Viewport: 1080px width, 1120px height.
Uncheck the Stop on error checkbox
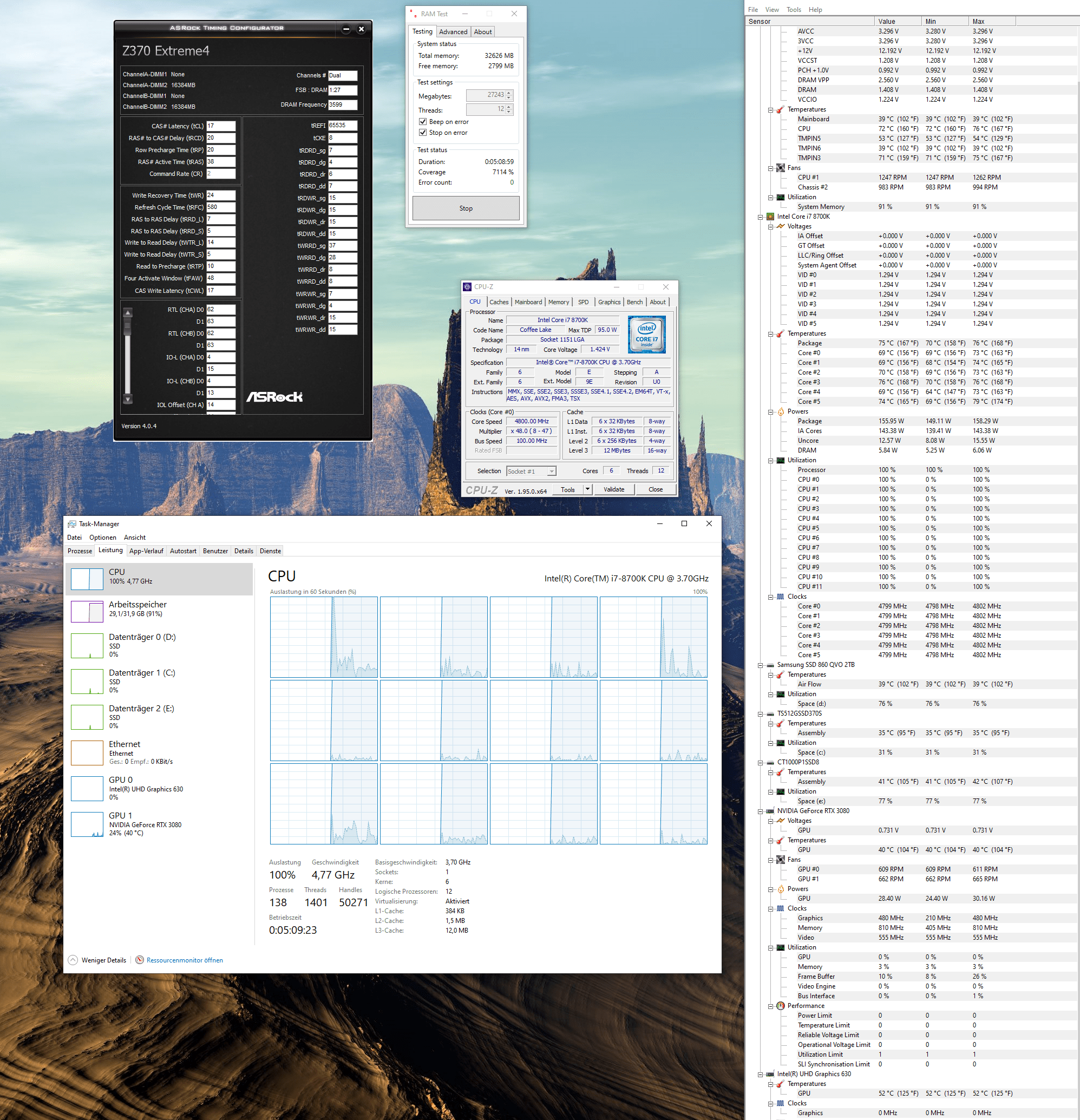(423, 133)
